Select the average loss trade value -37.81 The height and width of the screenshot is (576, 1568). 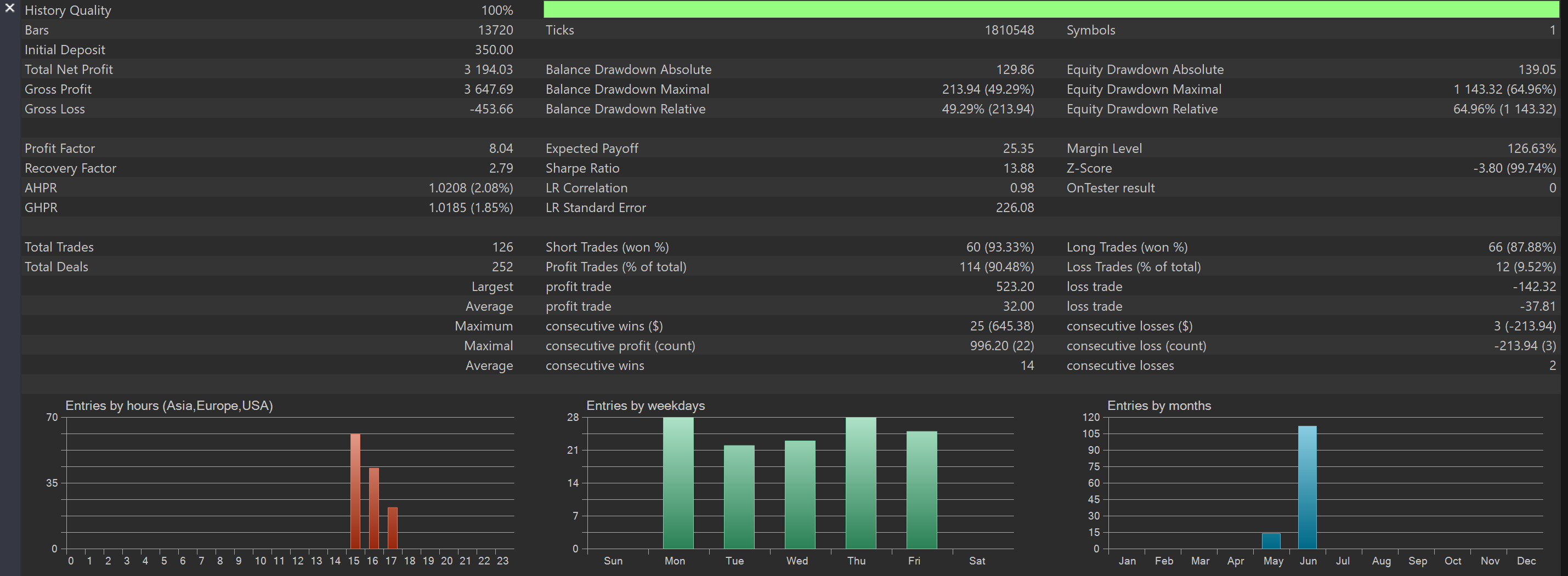(1538, 306)
